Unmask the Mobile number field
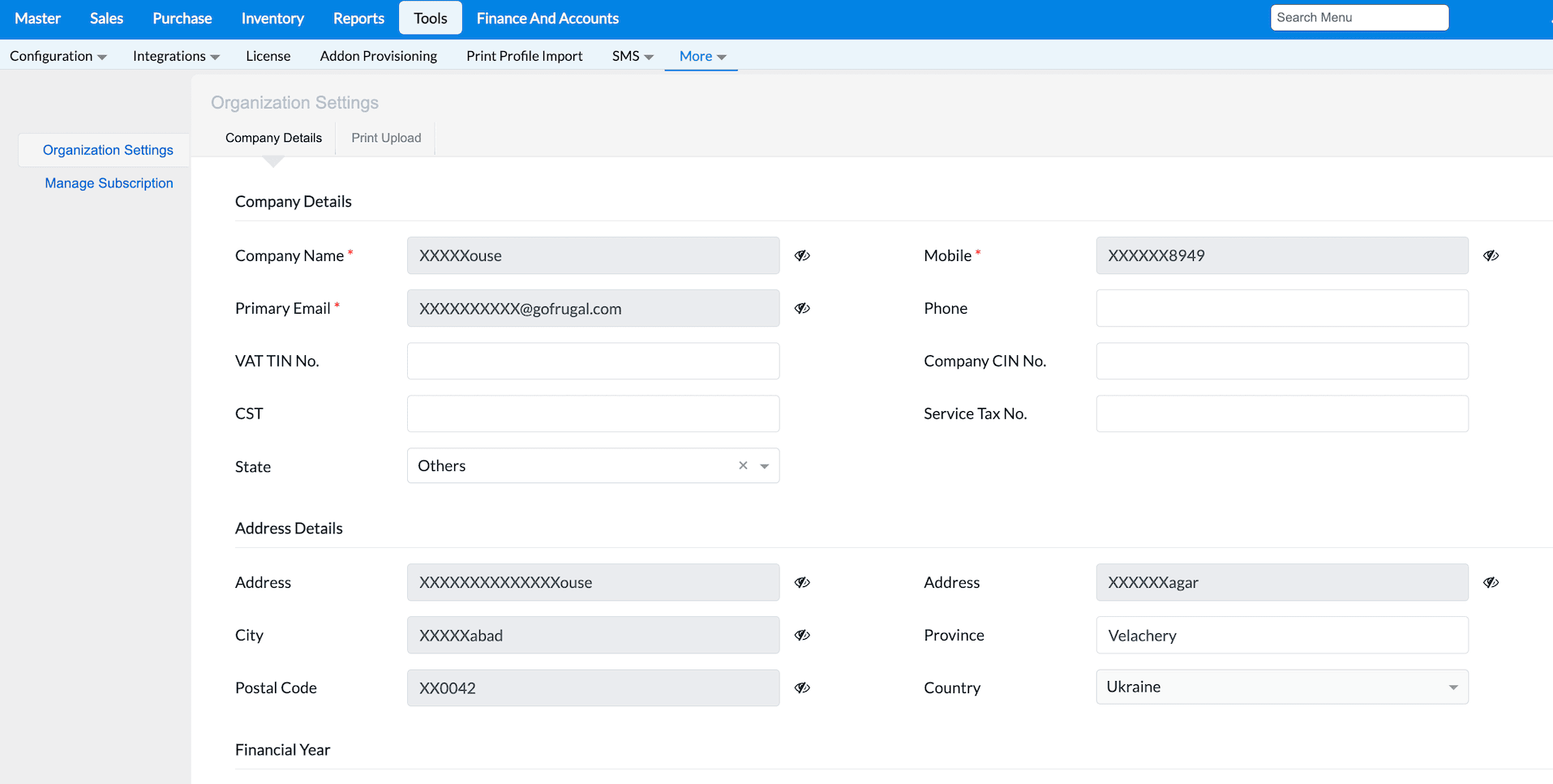Screen dimensions: 1553x784 (x=1491, y=255)
